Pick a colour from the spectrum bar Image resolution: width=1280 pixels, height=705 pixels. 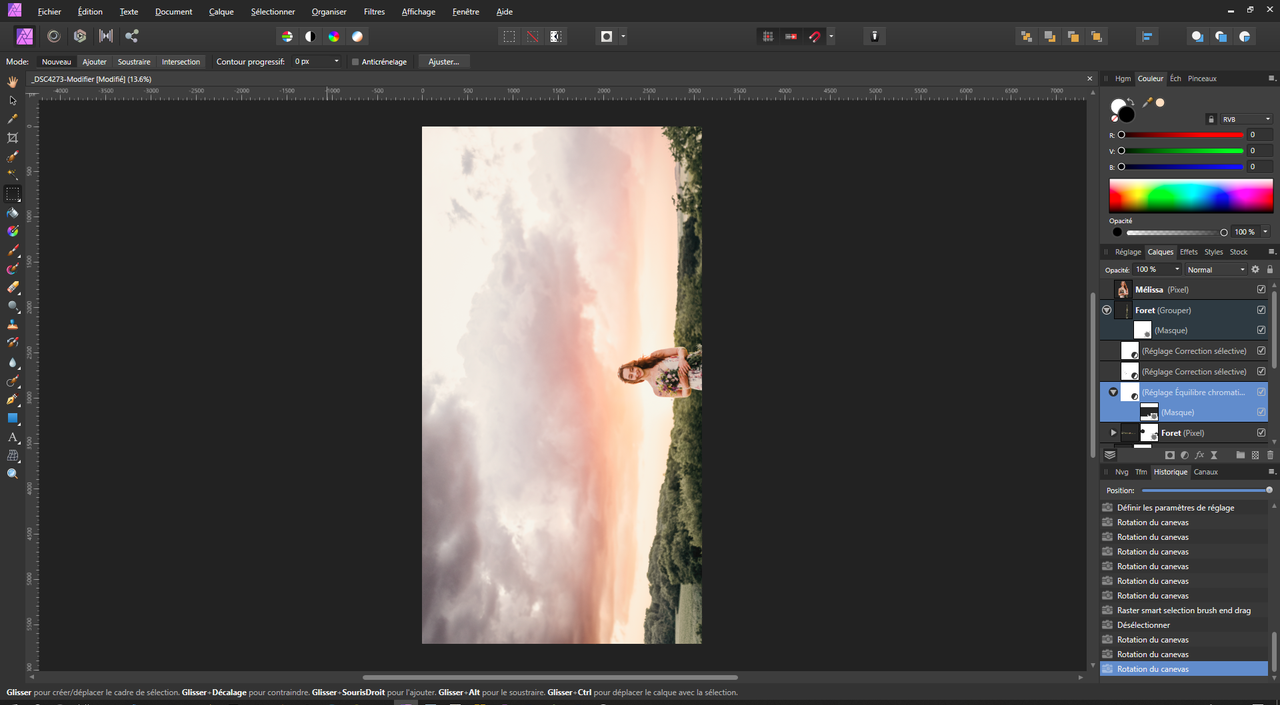(x=1190, y=195)
